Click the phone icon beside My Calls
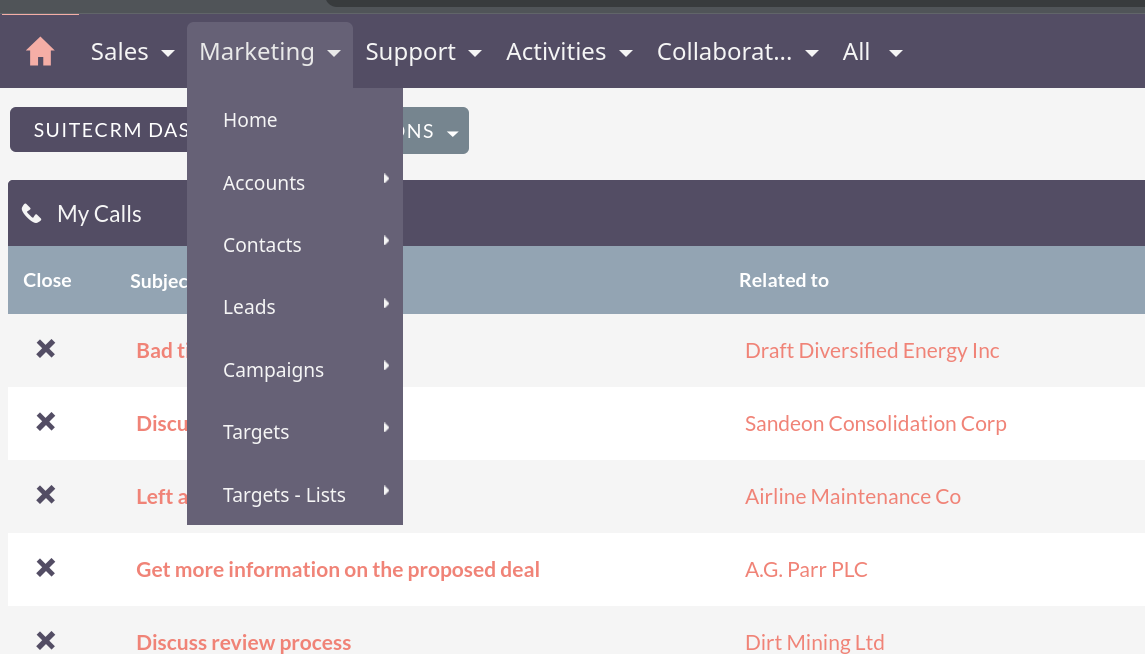The width and height of the screenshot is (1145, 654). click(x=32, y=214)
